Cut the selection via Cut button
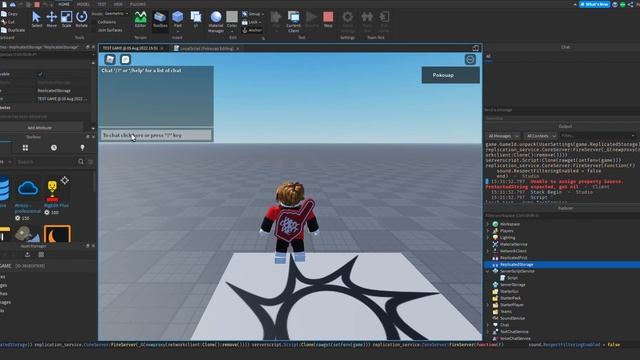 (x=8, y=22)
